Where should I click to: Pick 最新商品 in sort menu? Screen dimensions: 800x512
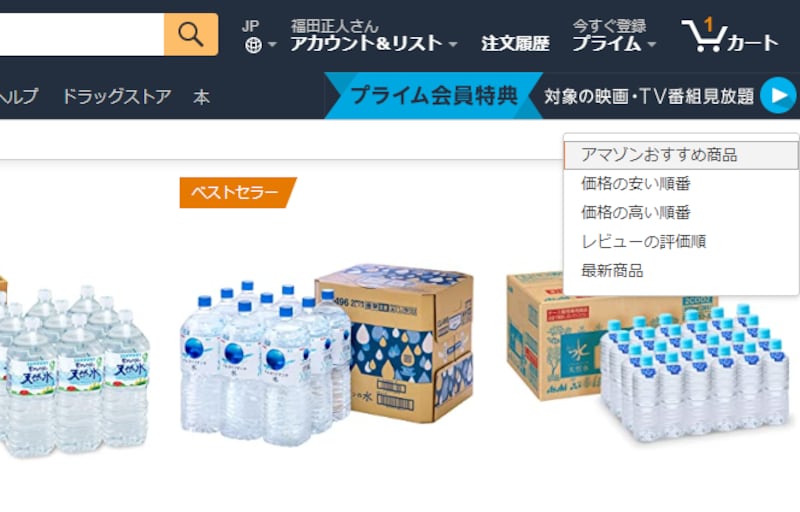pos(612,270)
